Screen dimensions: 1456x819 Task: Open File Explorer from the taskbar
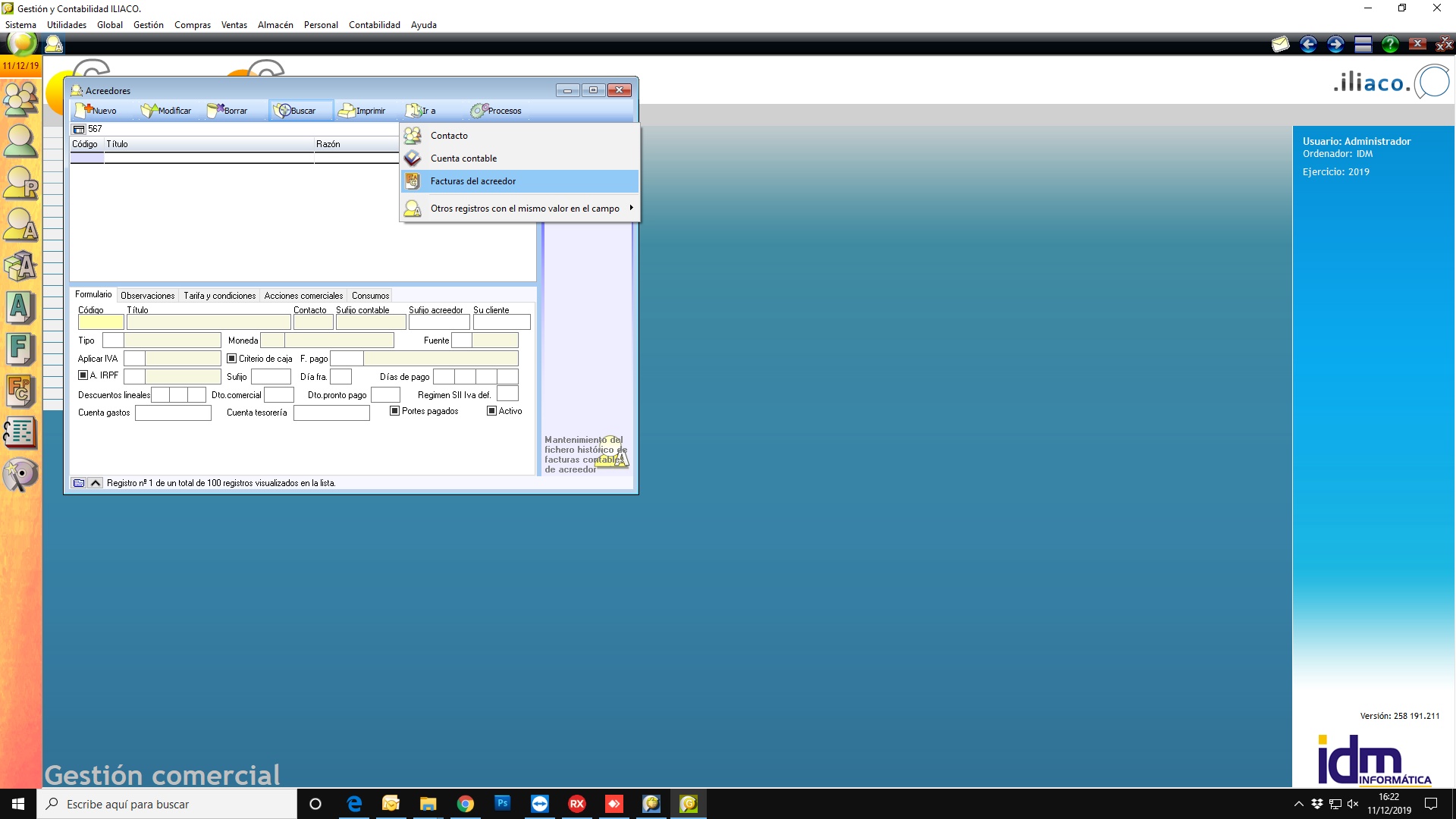(428, 804)
